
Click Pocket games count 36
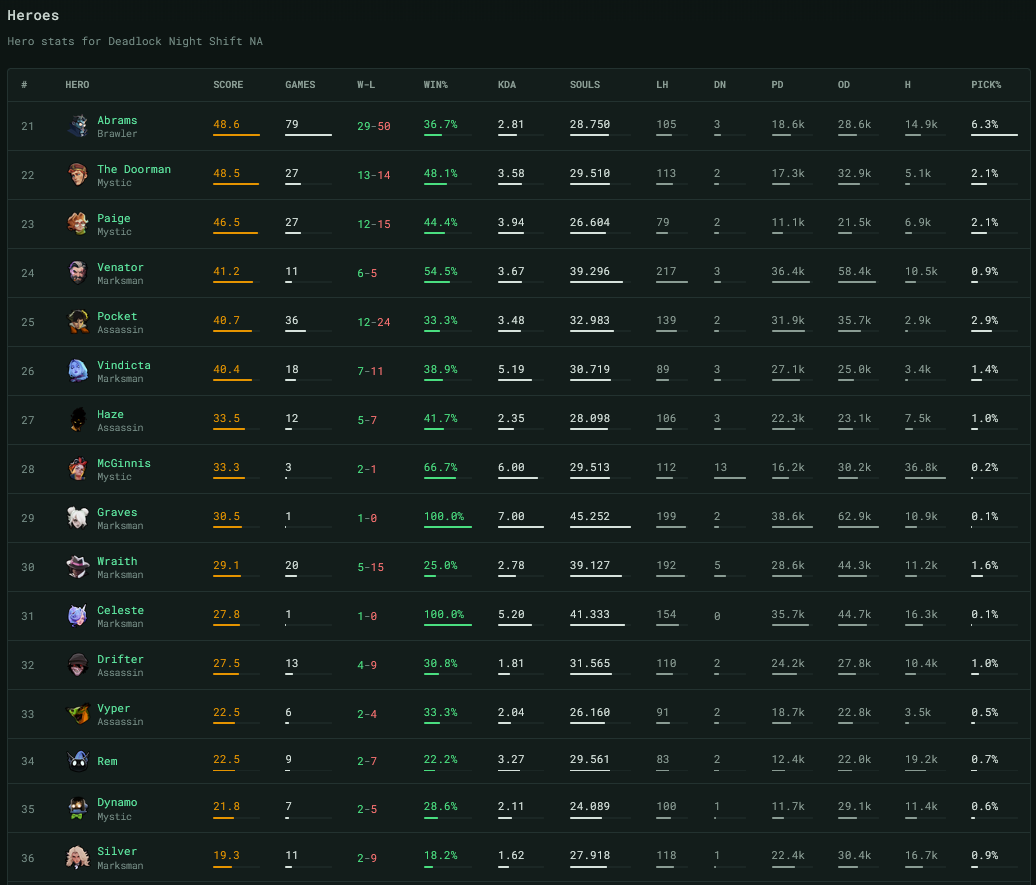(291, 320)
